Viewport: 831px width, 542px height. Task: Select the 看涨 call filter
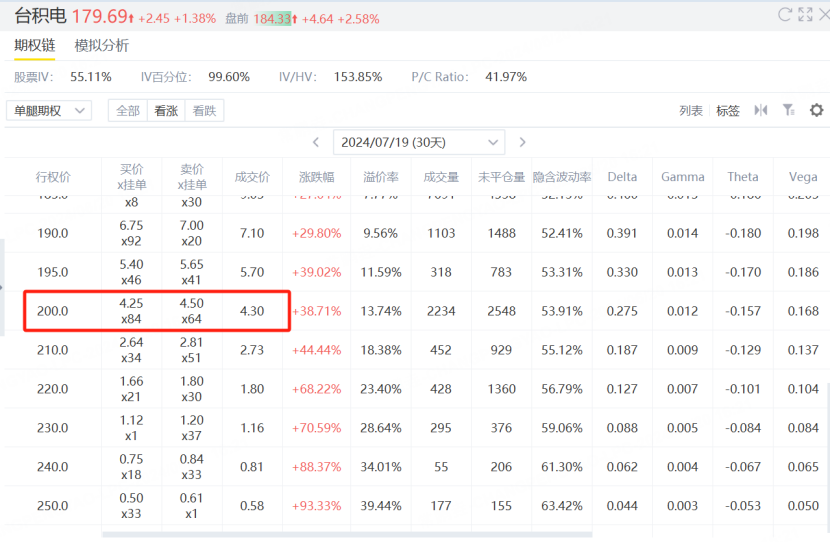pos(166,111)
